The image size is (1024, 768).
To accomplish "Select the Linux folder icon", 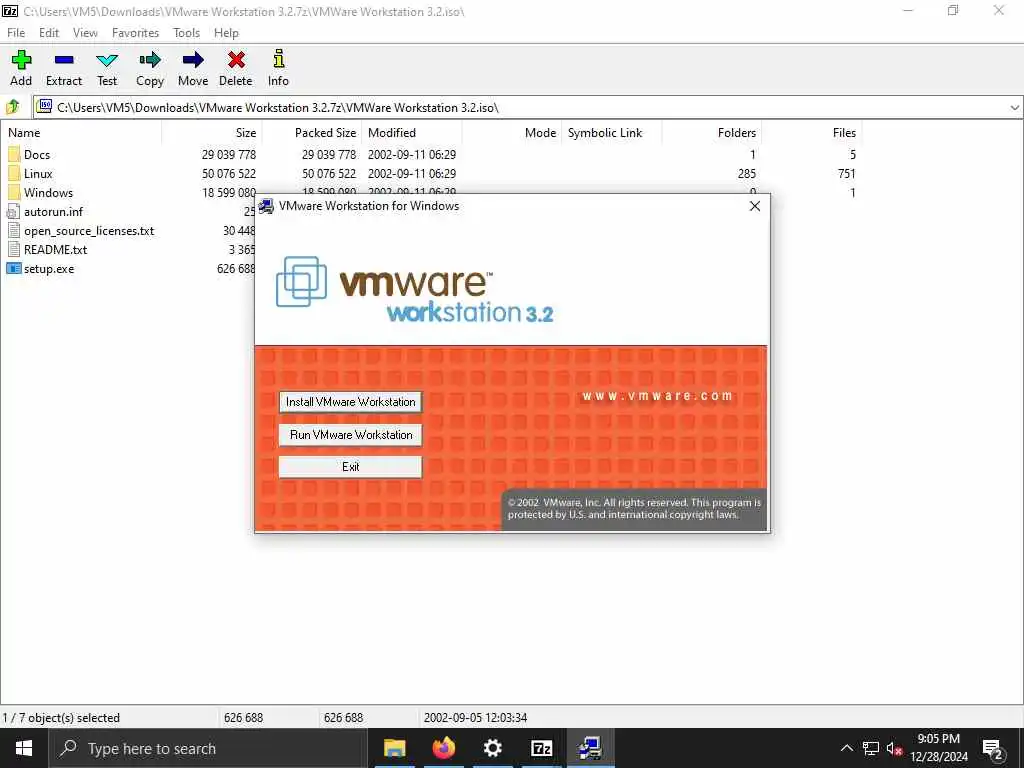I will point(14,174).
